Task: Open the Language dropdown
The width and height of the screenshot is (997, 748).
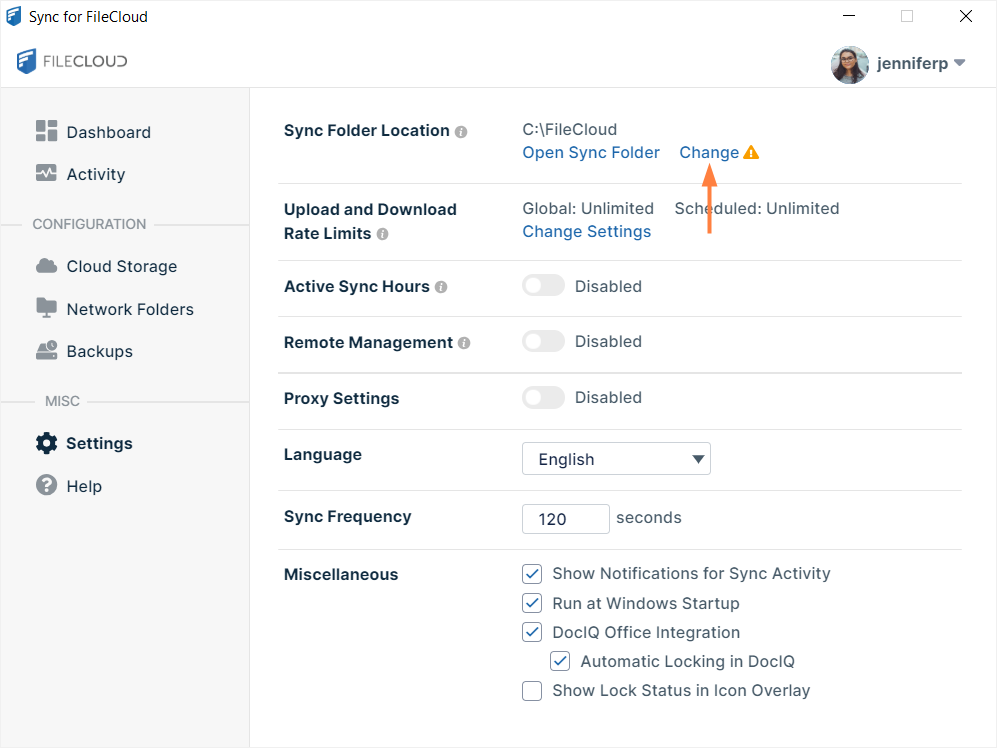Action: tap(616, 459)
